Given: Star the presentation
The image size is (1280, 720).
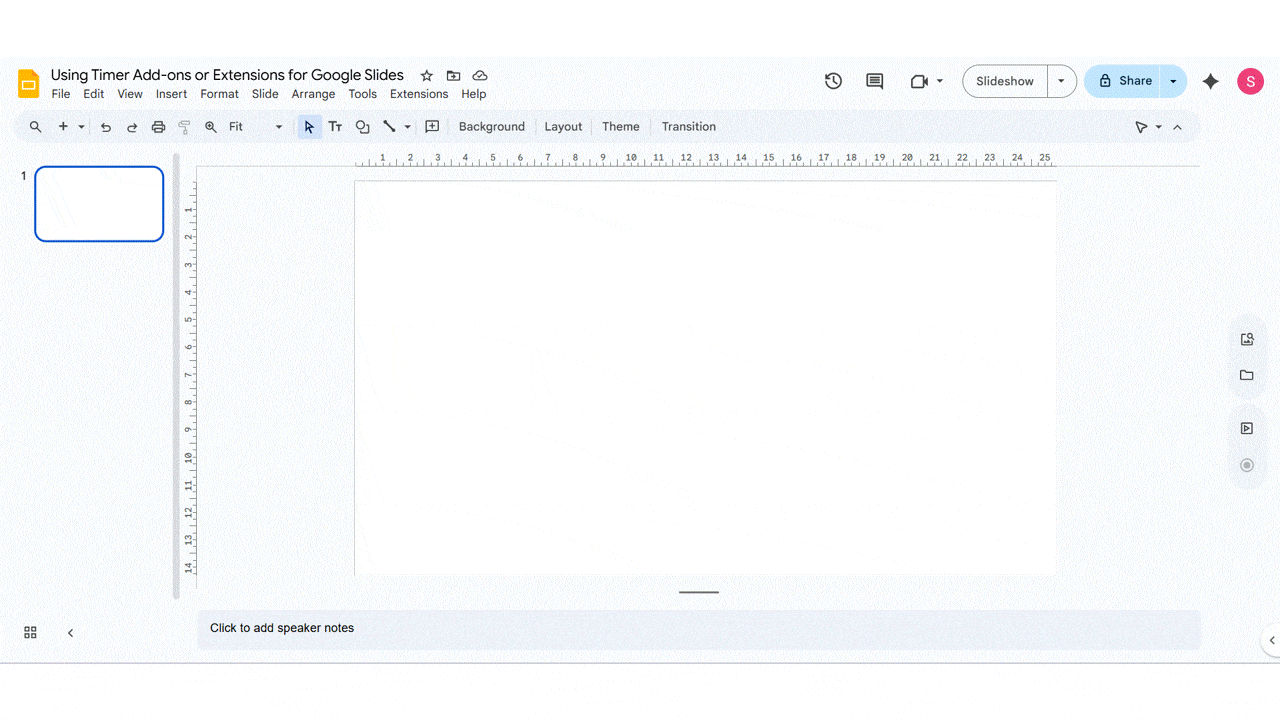Looking at the screenshot, I should pyautogui.click(x=426, y=75).
